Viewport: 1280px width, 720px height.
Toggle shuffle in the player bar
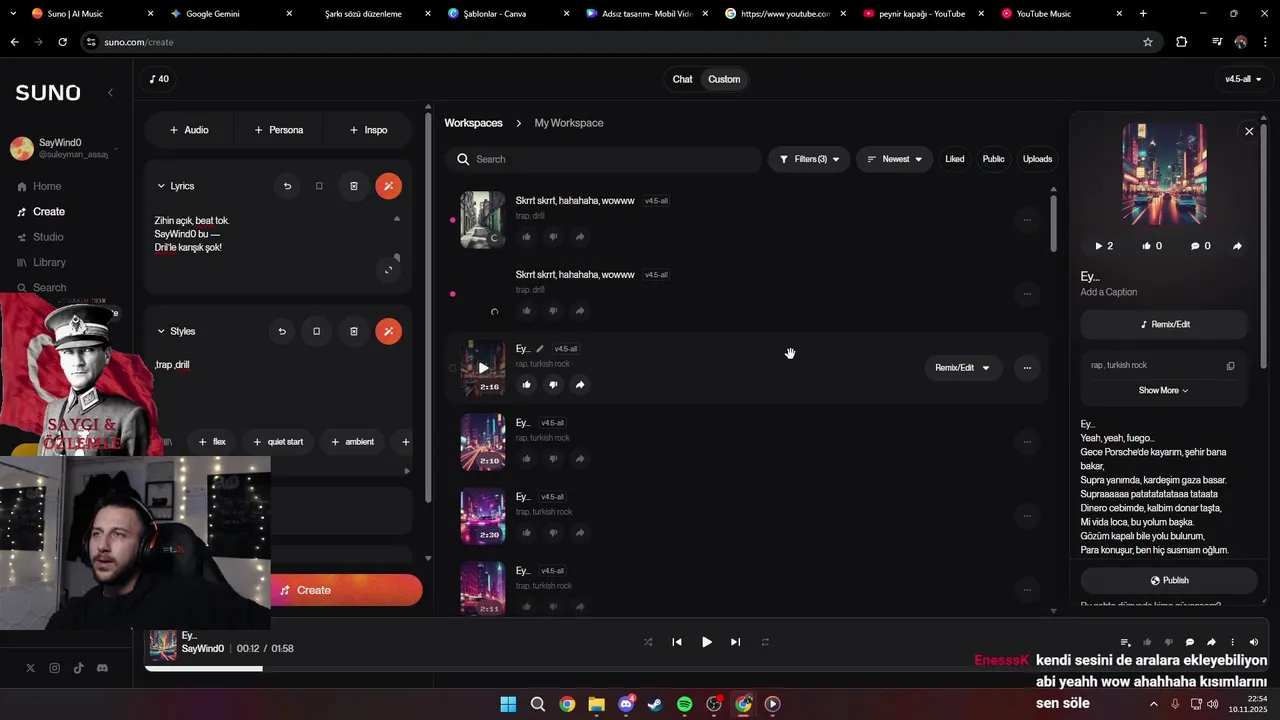click(x=648, y=642)
